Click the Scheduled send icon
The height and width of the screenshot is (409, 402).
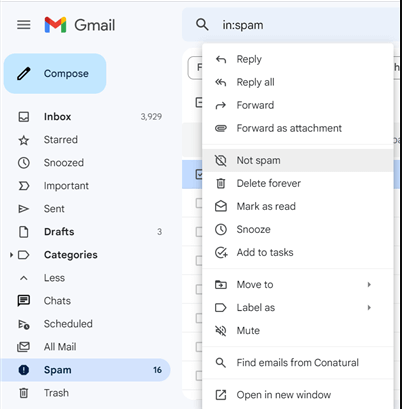point(24,324)
